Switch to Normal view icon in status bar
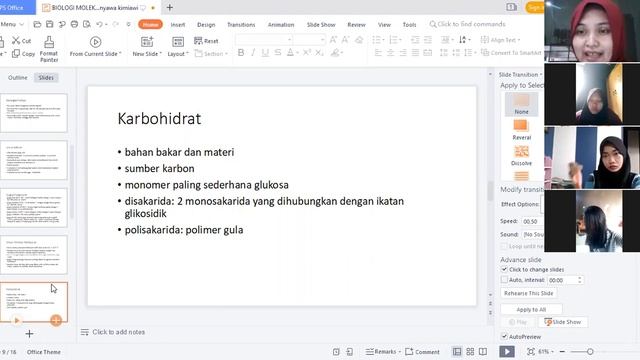The height and width of the screenshot is (360, 640). (457, 351)
